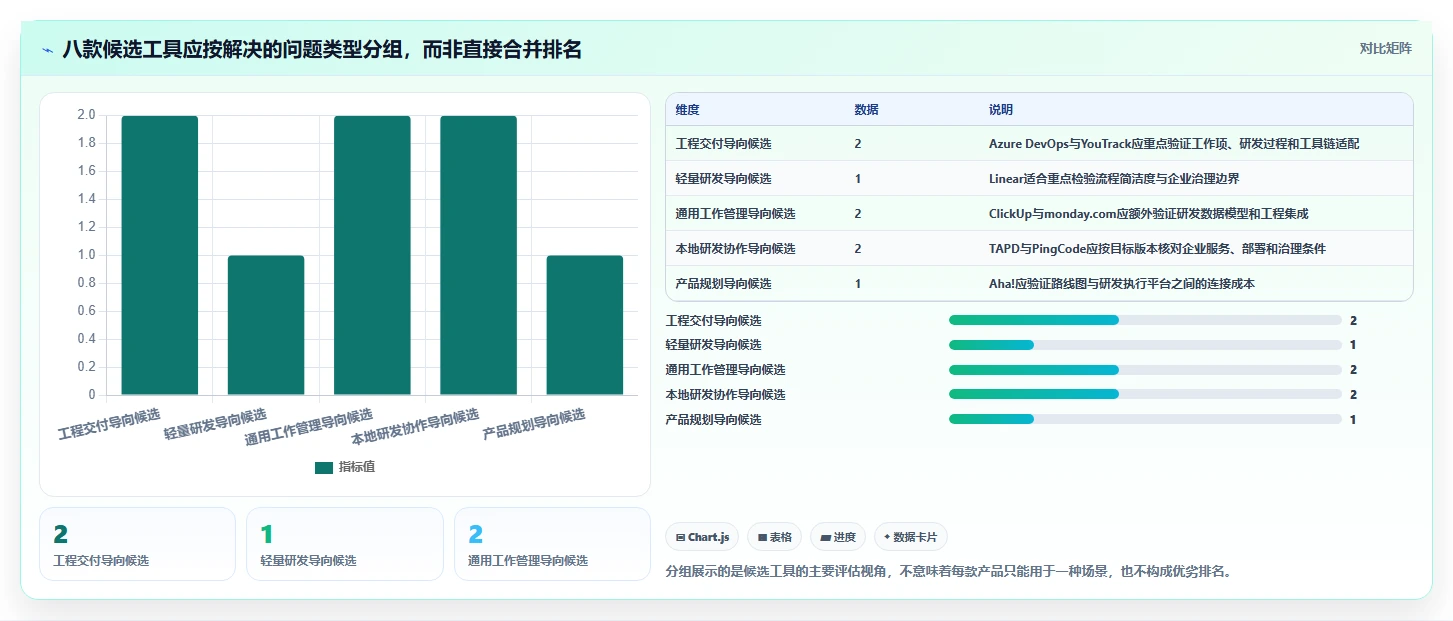Click 产品规划导向候选 in the table
This screenshot has height=621, width=1453.
point(724,284)
